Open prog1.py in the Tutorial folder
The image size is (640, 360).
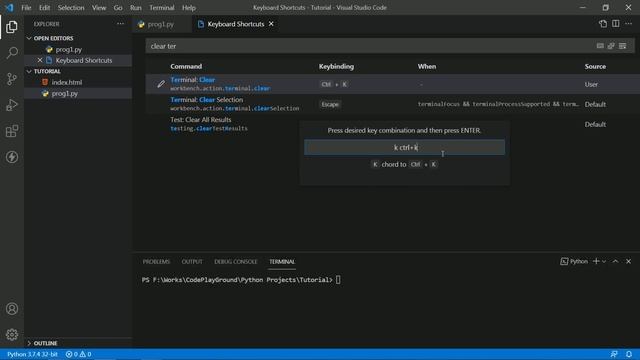click(x=64, y=93)
